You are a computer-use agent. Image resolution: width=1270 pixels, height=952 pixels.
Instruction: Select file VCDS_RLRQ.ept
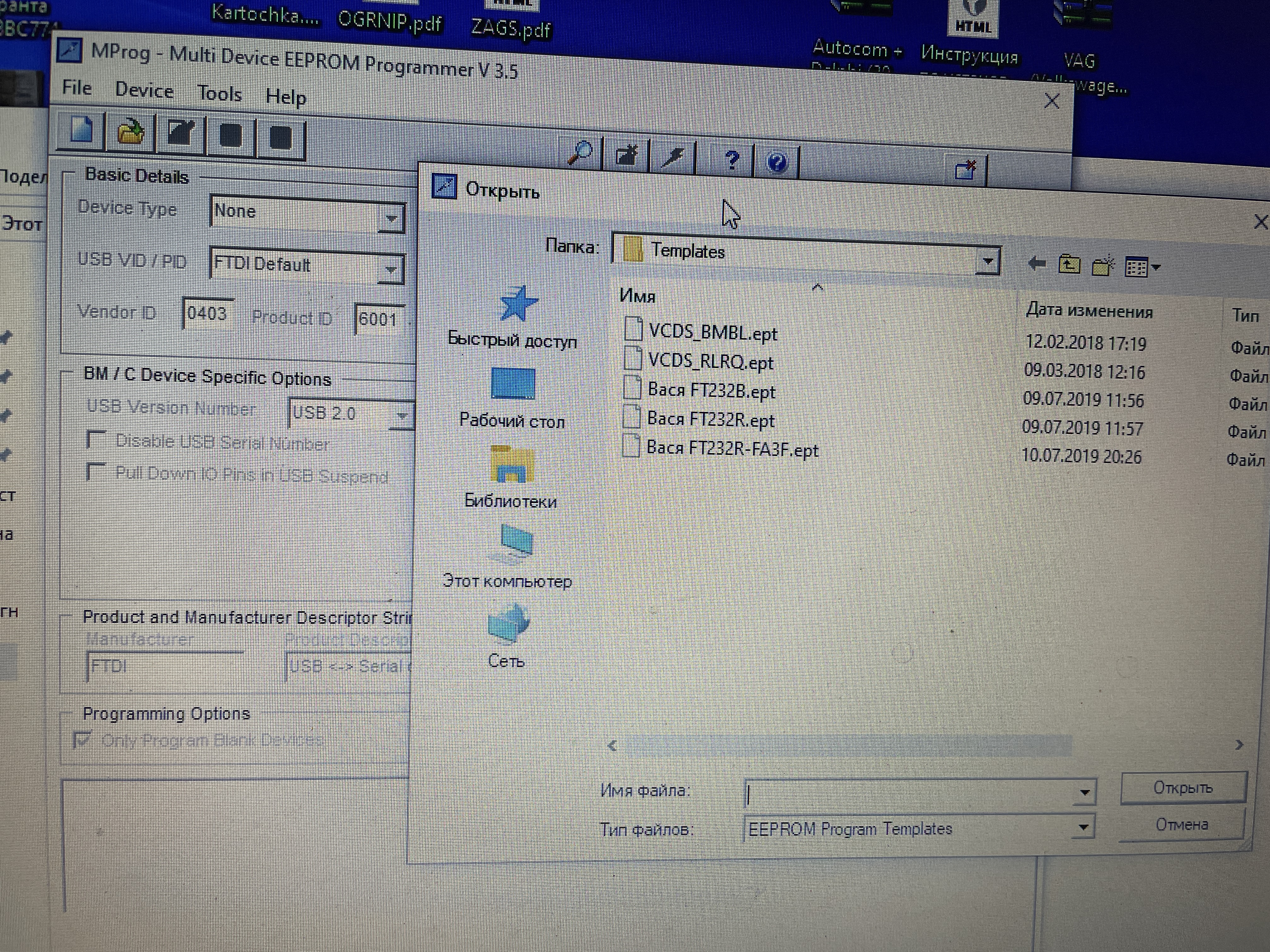(710, 362)
